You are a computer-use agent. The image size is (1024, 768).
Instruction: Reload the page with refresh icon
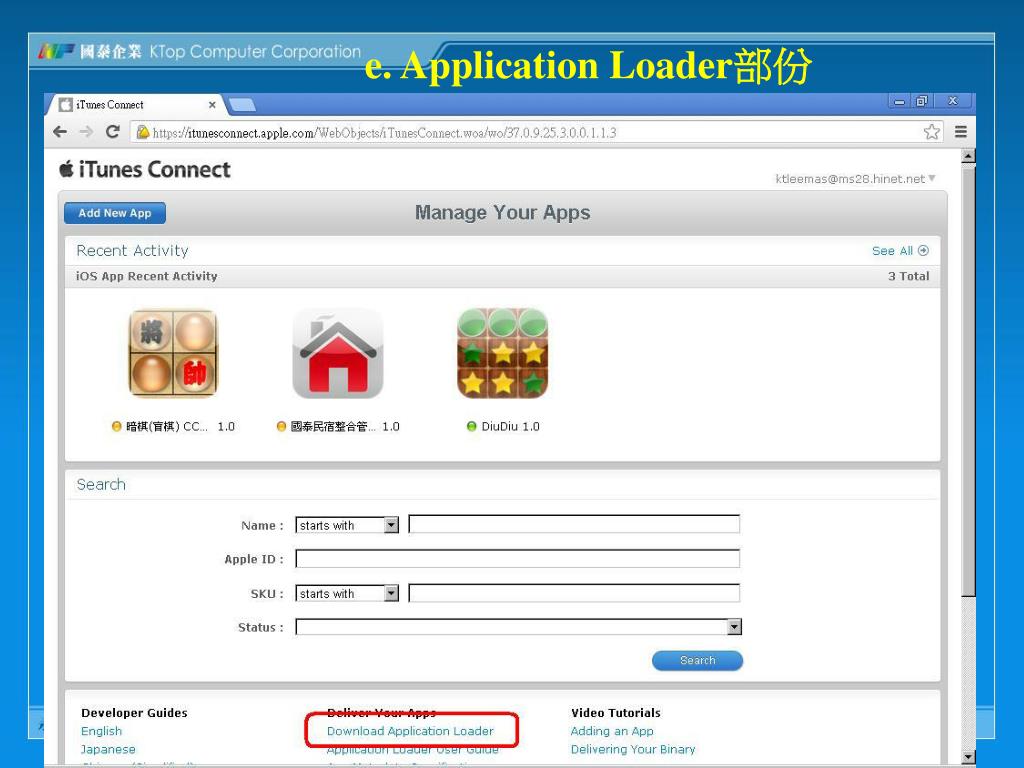pyautogui.click(x=112, y=132)
